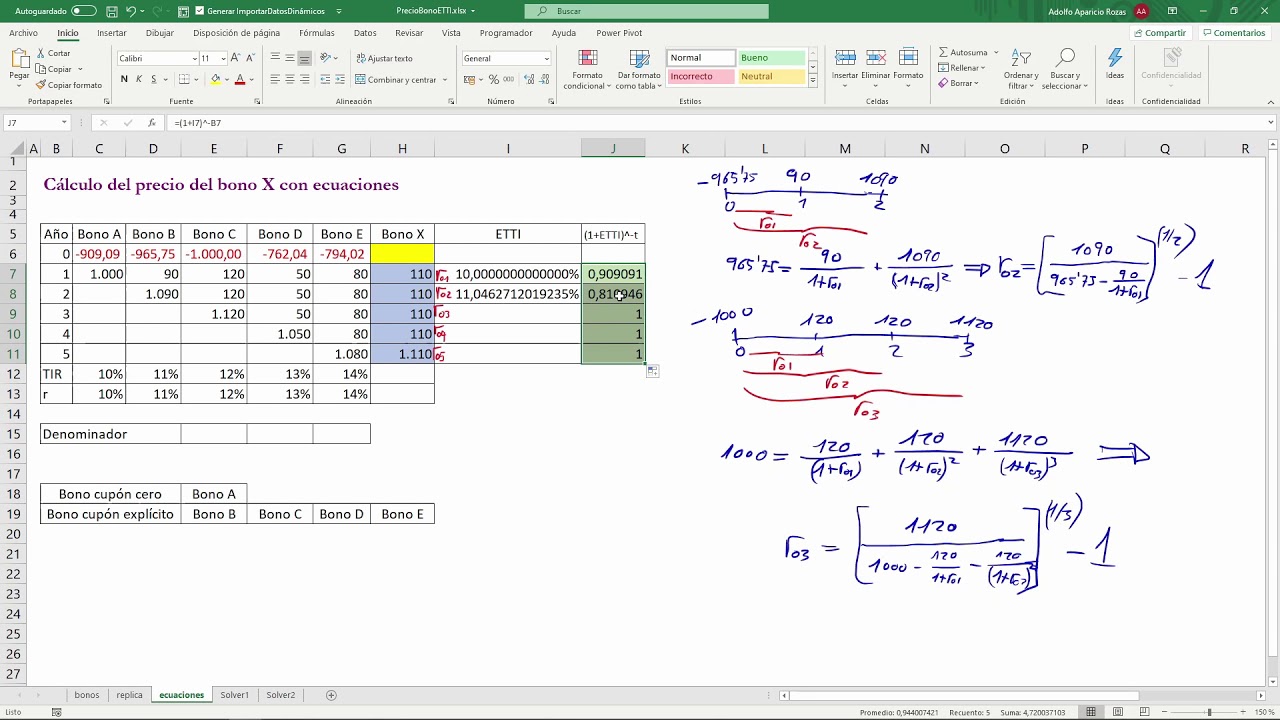
Task: Adjust the zoom slider
Action: pyautogui.click(x=1209, y=712)
